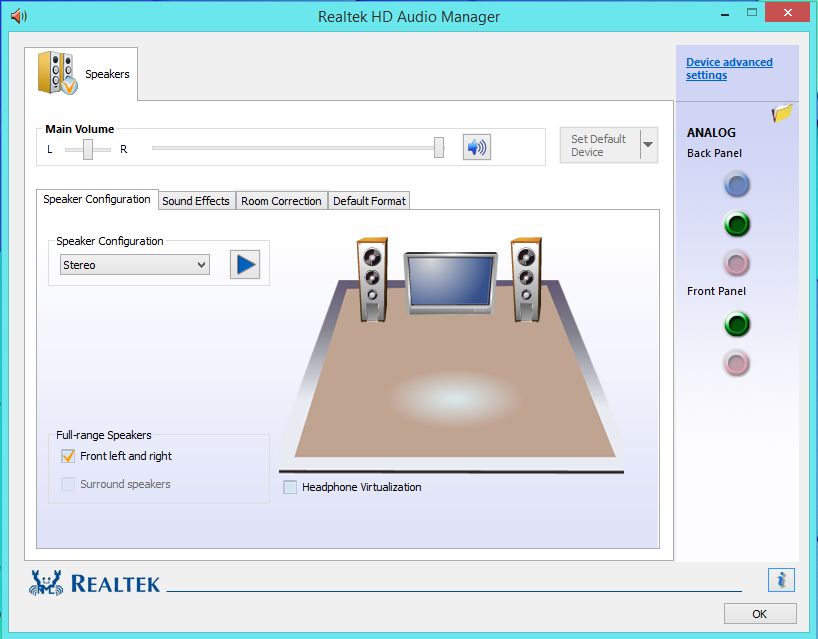Uncheck Front left and right full-range speakers
The width and height of the screenshot is (818, 639).
click(x=68, y=456)
